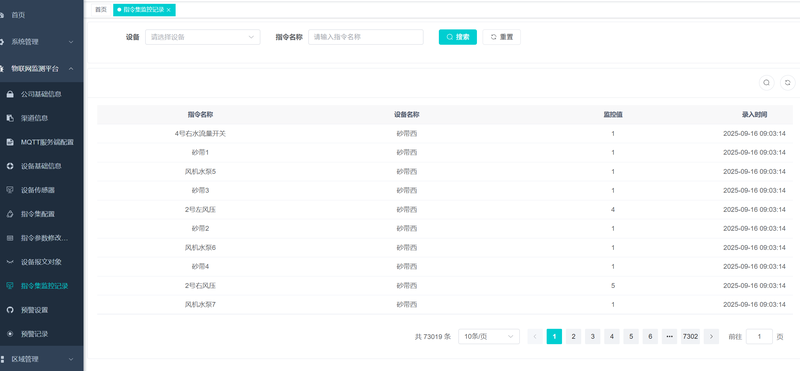Open 设备报文对象 menu item
Screen dimensions: 800x371
pyautogui.click(x=41, y=262)
